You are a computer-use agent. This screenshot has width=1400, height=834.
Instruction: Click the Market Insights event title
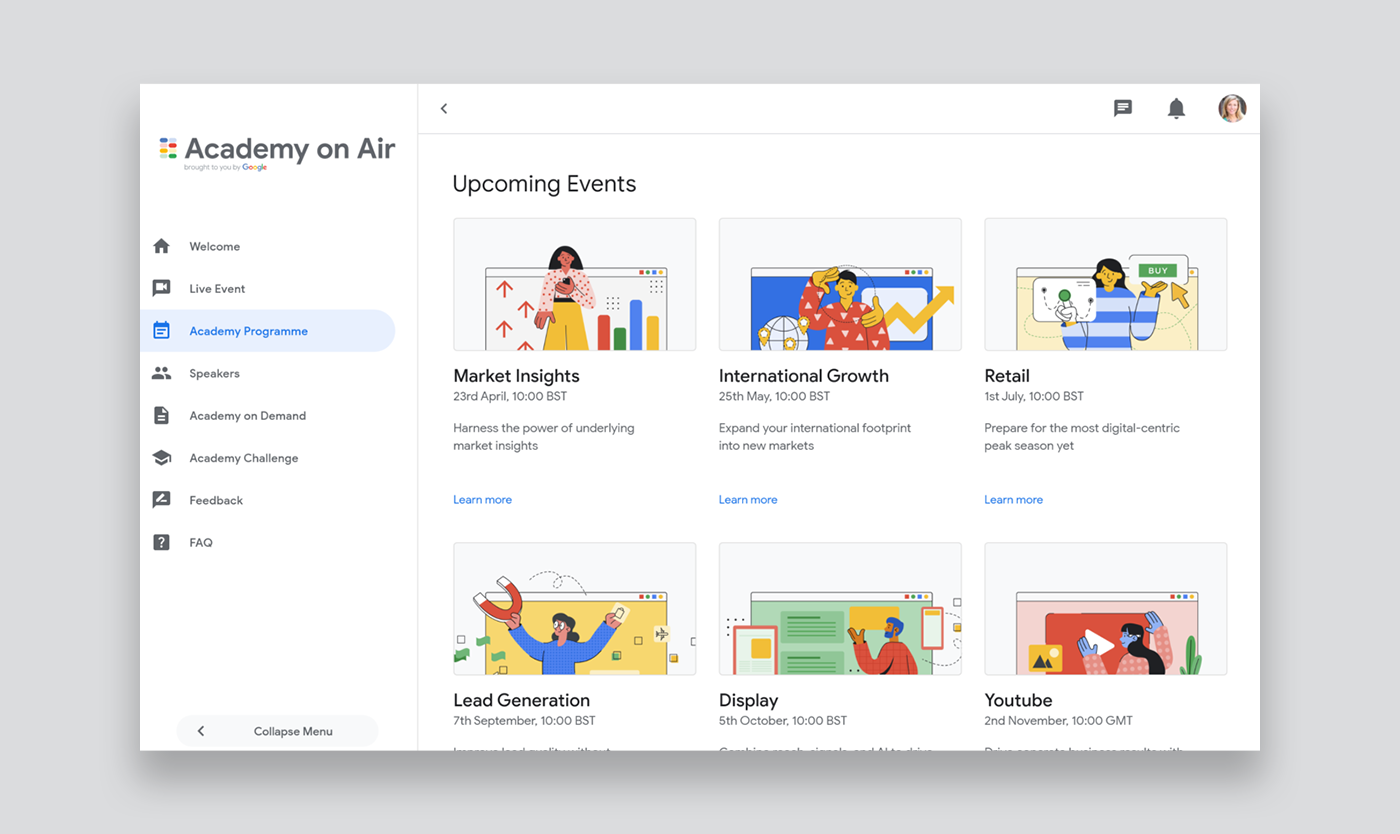516,376
